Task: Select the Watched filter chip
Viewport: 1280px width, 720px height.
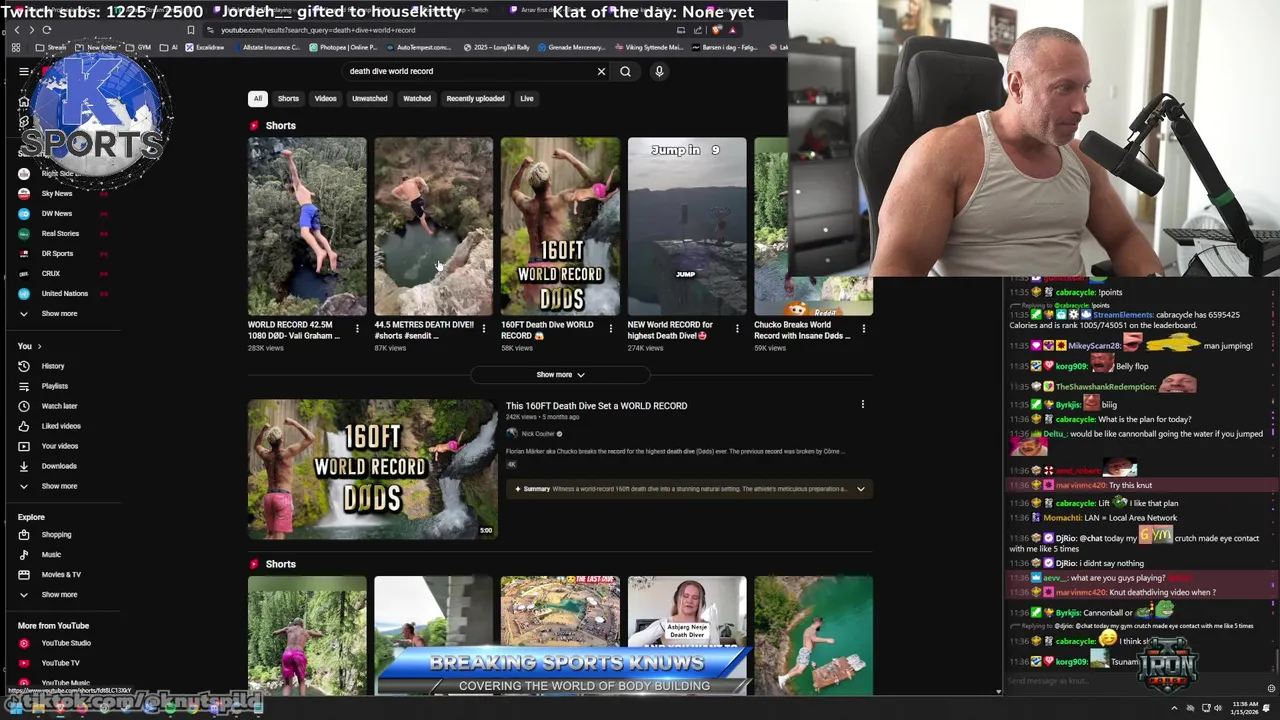Action: pyautogui.click(x=417, y=98)
